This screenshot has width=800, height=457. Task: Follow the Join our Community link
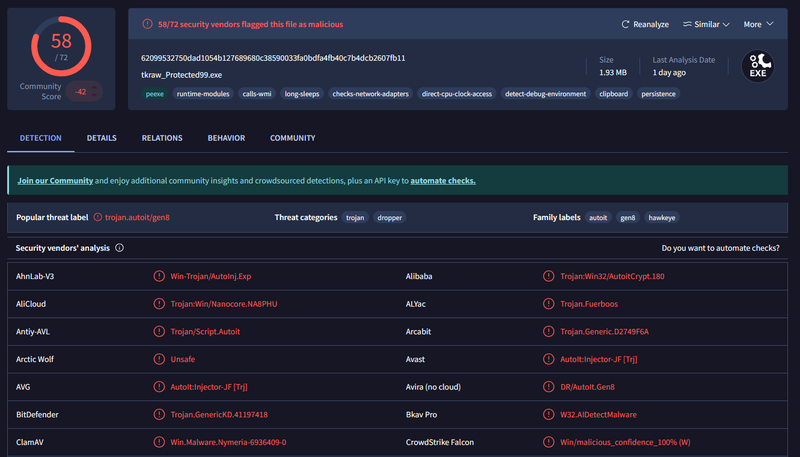pos(55,181)
